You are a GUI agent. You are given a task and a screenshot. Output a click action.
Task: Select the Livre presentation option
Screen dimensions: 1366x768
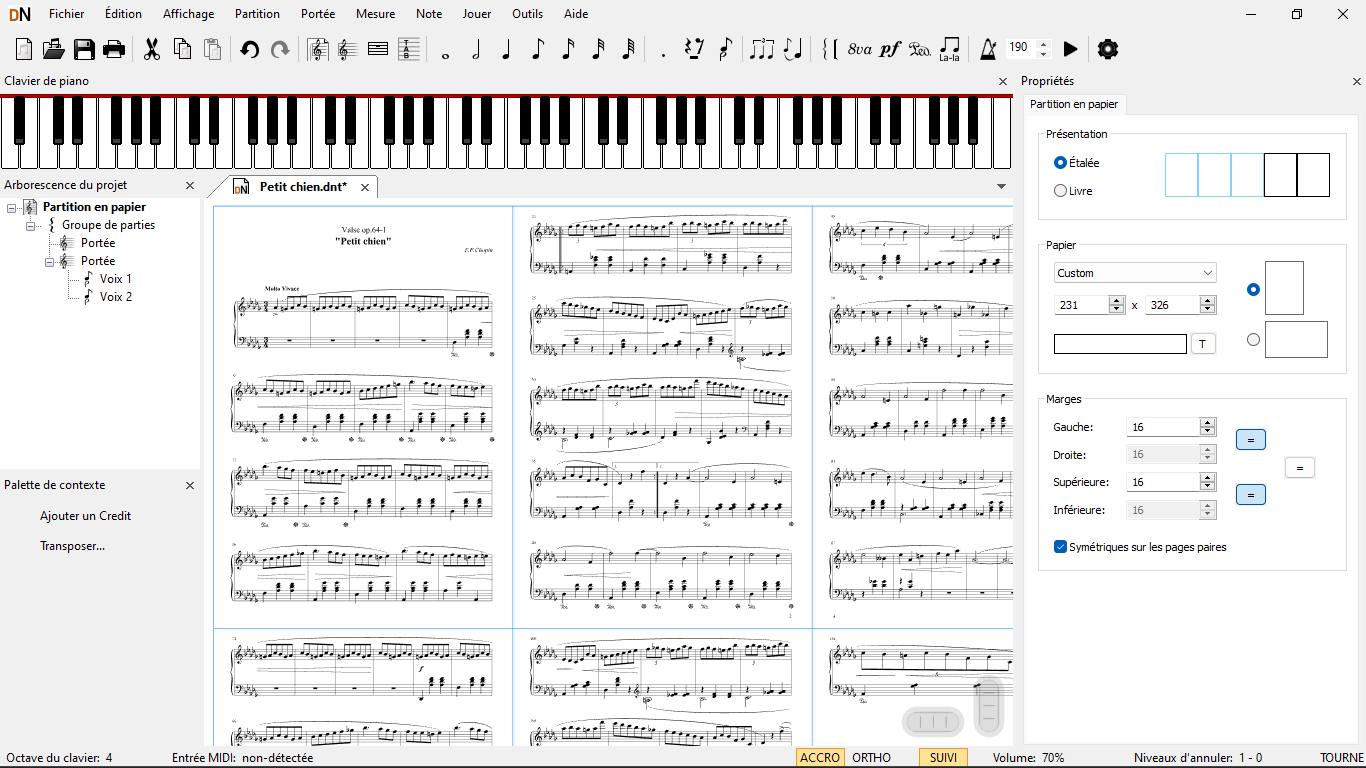click(x=1073, y=190)
